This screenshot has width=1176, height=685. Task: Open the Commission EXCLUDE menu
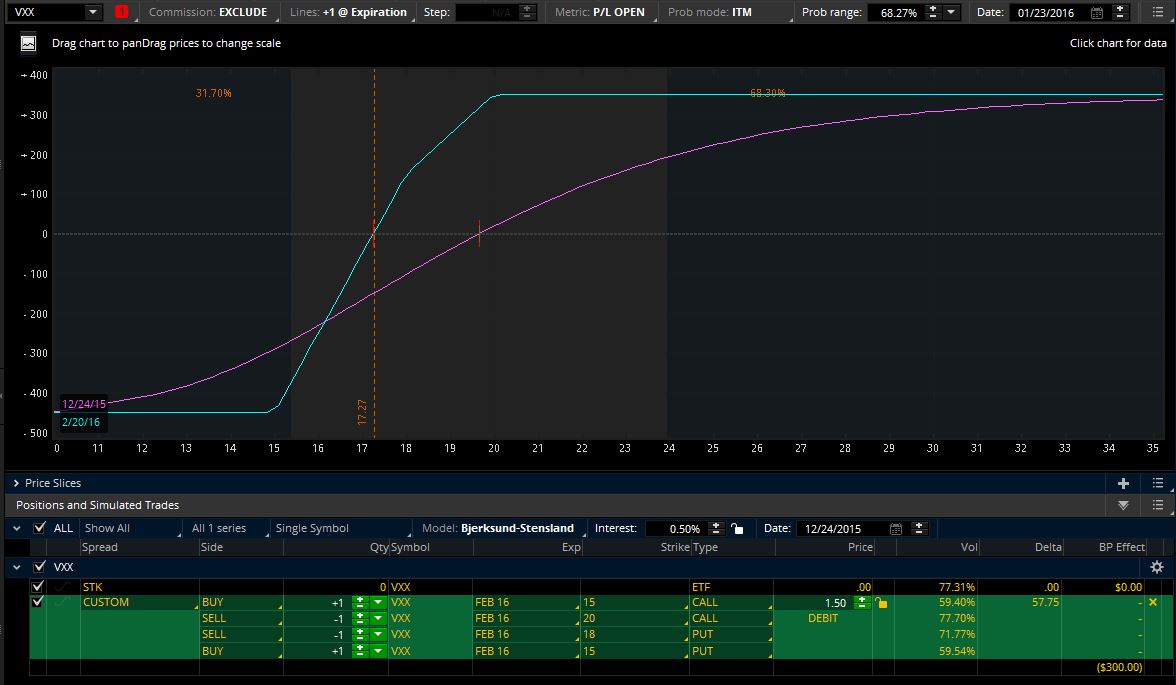tap(208, 13)
